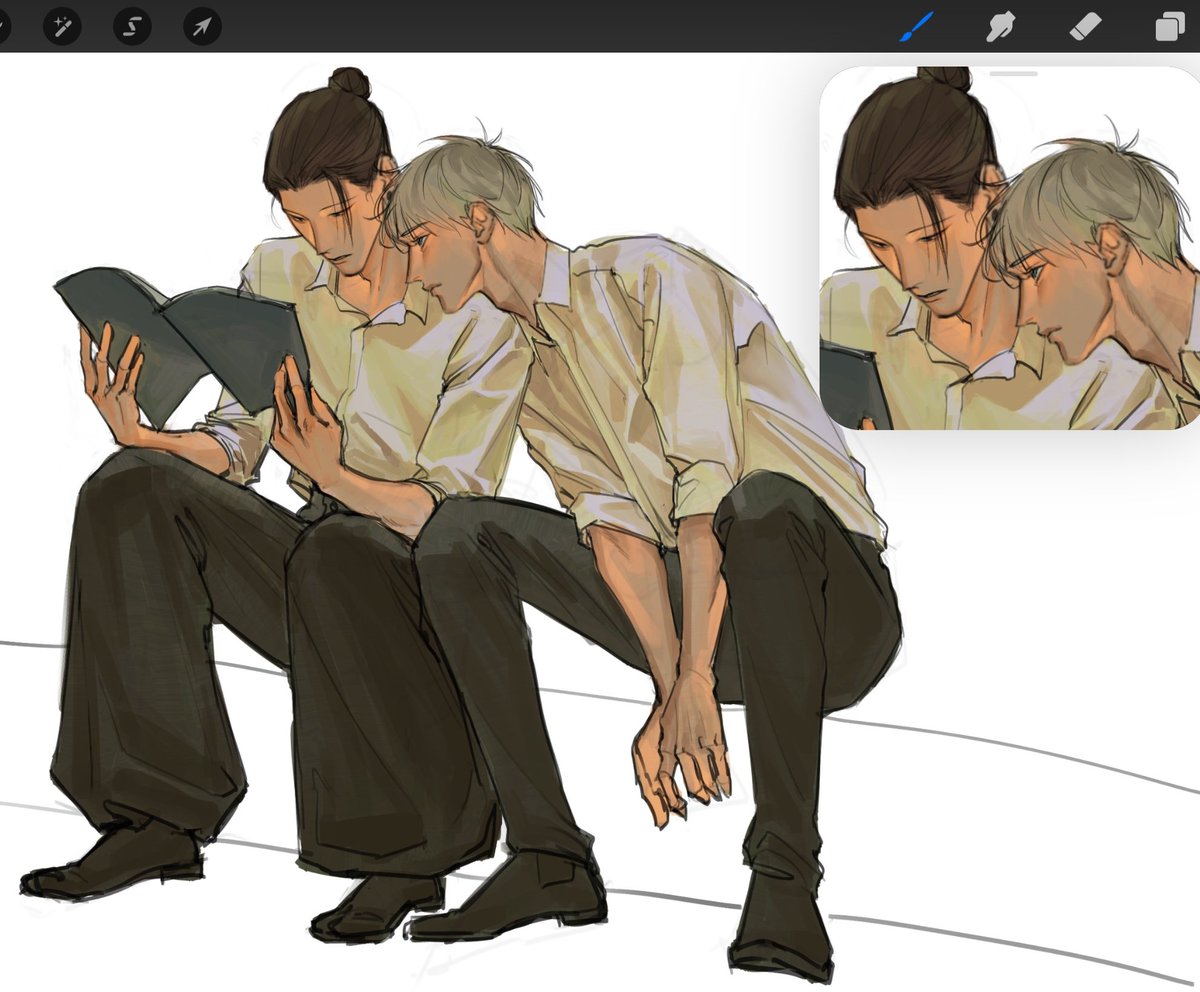Select the Brush paint tool

916,27
